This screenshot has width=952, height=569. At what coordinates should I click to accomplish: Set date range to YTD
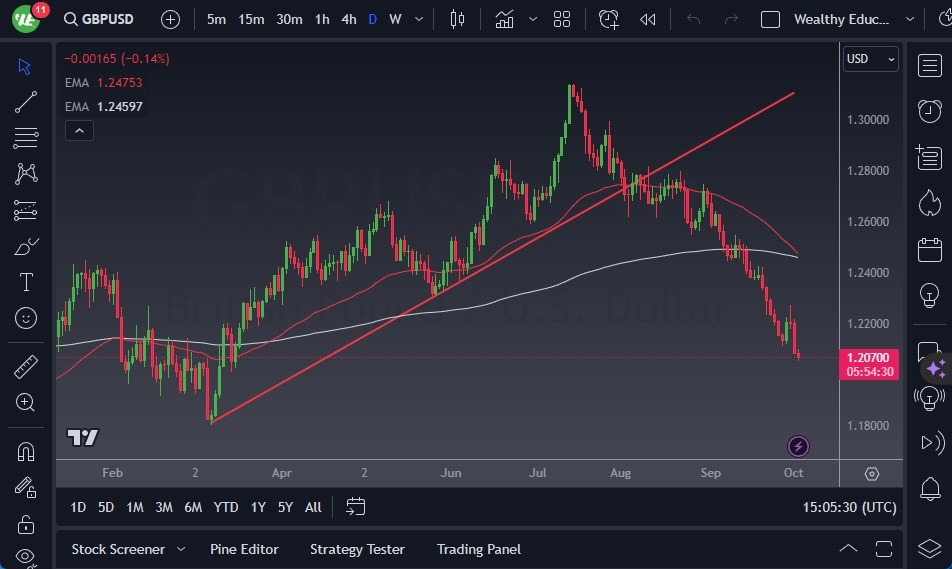226,507
